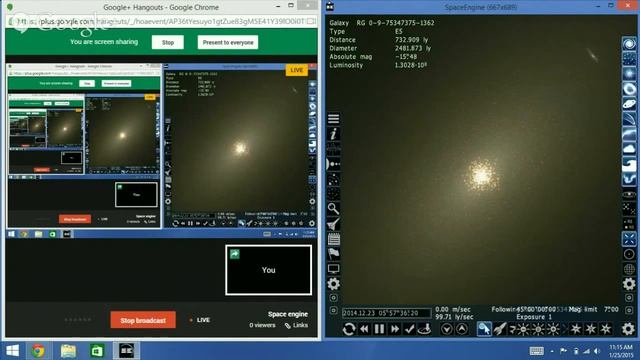Open the green Store app in taskbar
The height and width of the screenshot is (360, 640).
pos(97,351)
